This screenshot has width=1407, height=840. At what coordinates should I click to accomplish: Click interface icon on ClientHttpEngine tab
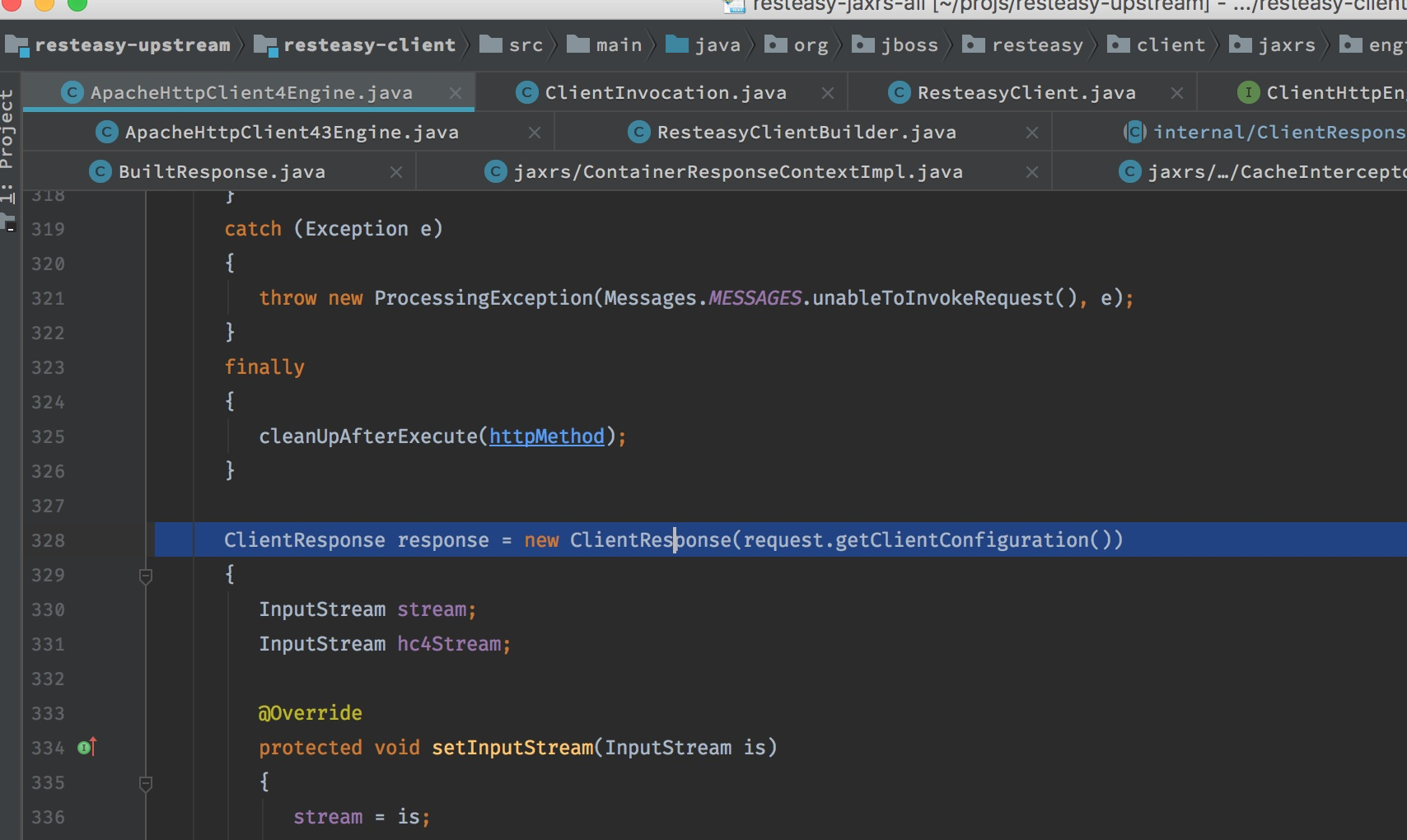click(1249, 92)
